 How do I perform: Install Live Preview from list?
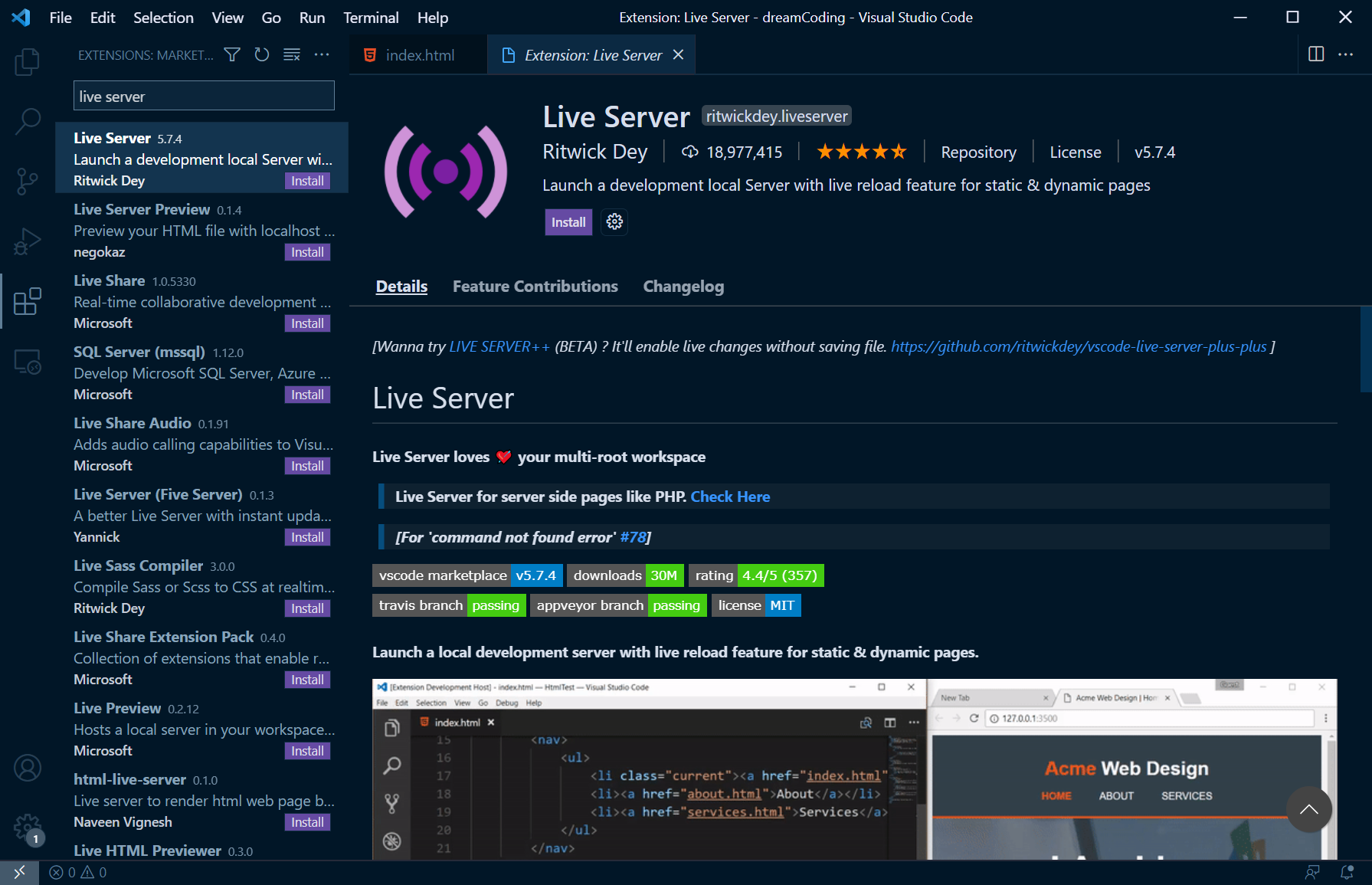(x=307, y=751)
